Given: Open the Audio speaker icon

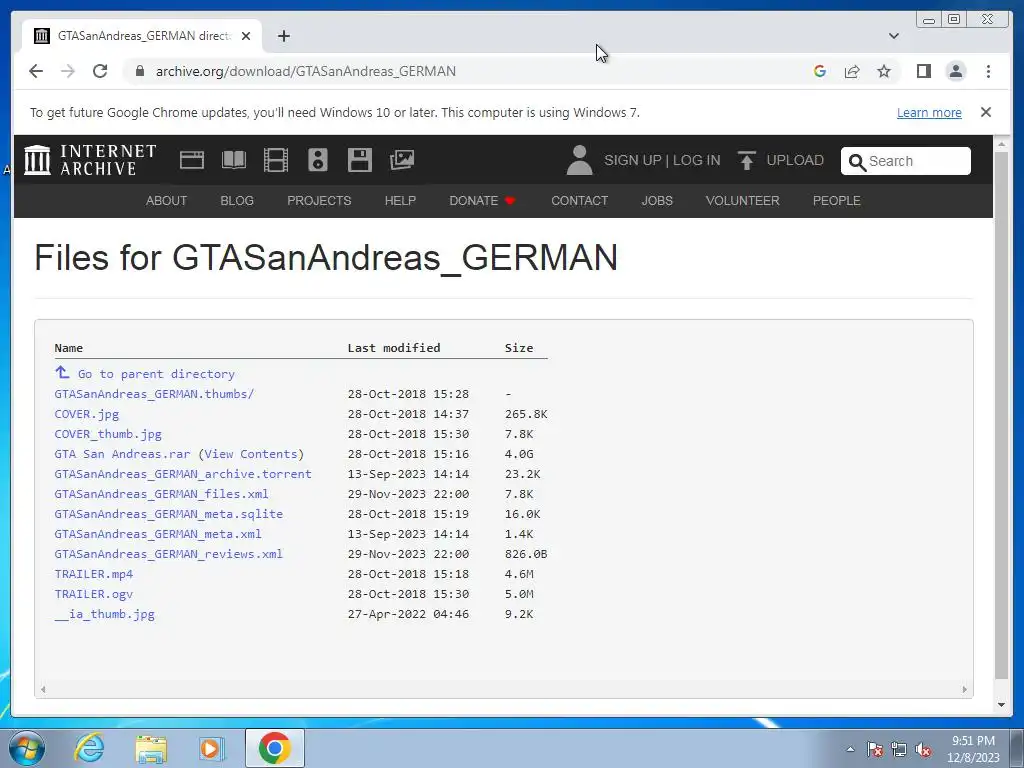Looking at the screenshot, I should tap(317, 160).
